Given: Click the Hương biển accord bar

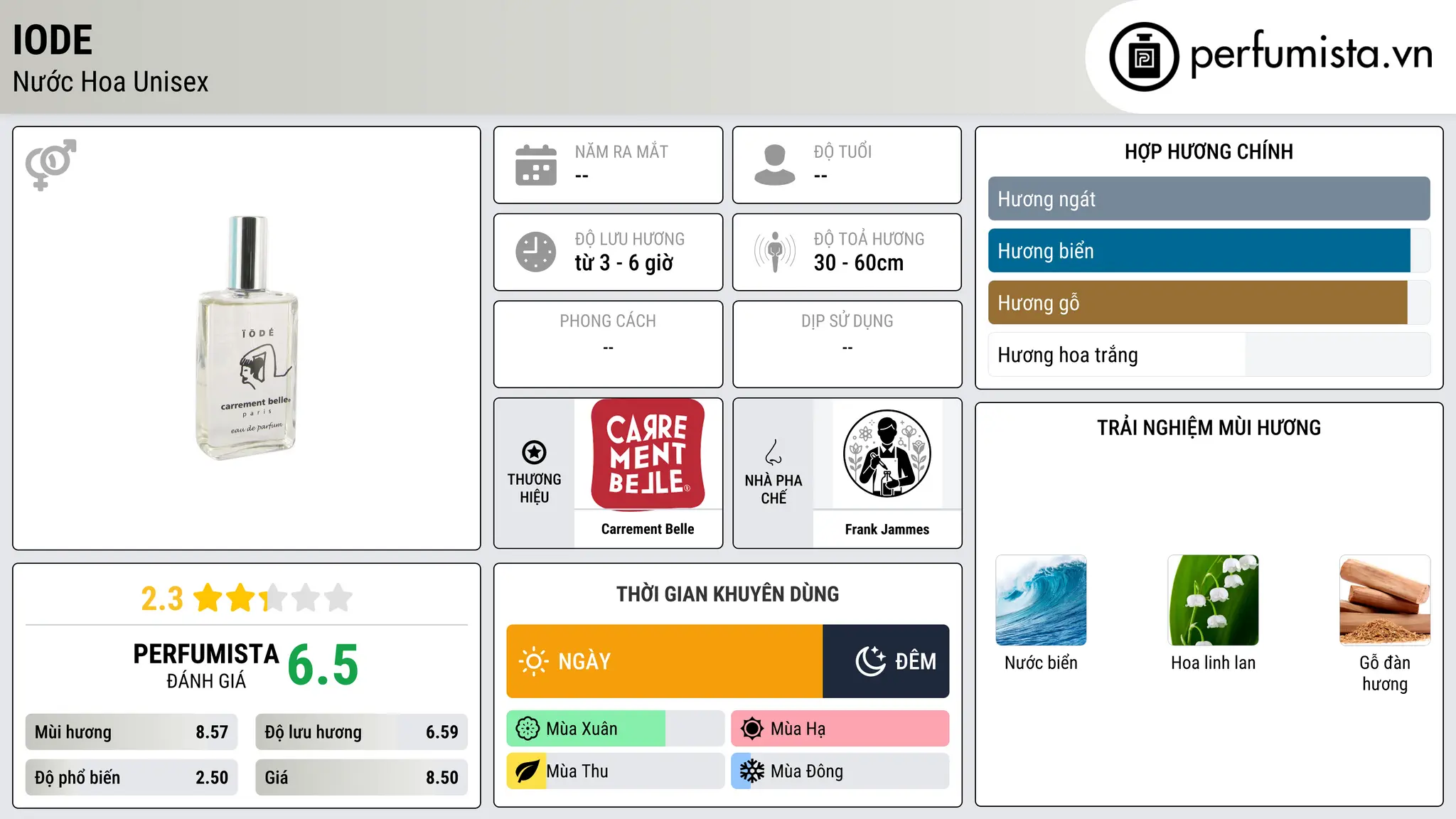Looking at the screenshot, I should (1209, 251).
